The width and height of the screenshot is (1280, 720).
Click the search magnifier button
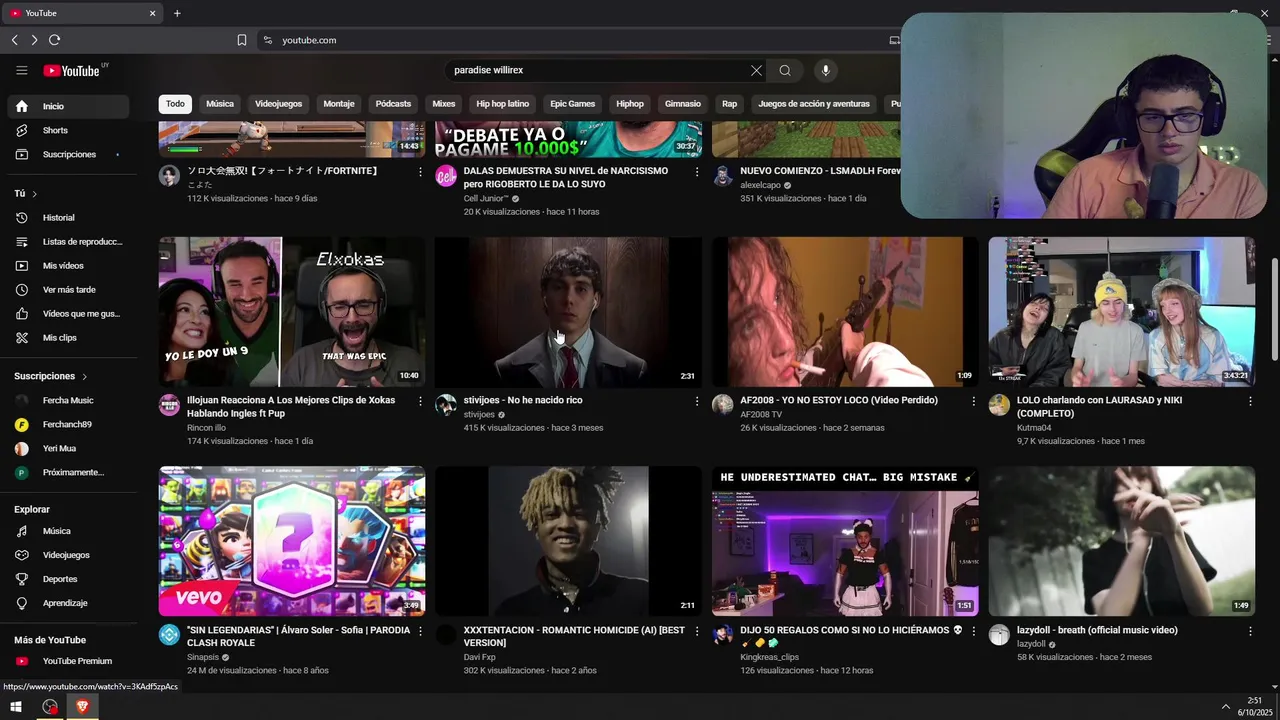(x=785, y=70)
